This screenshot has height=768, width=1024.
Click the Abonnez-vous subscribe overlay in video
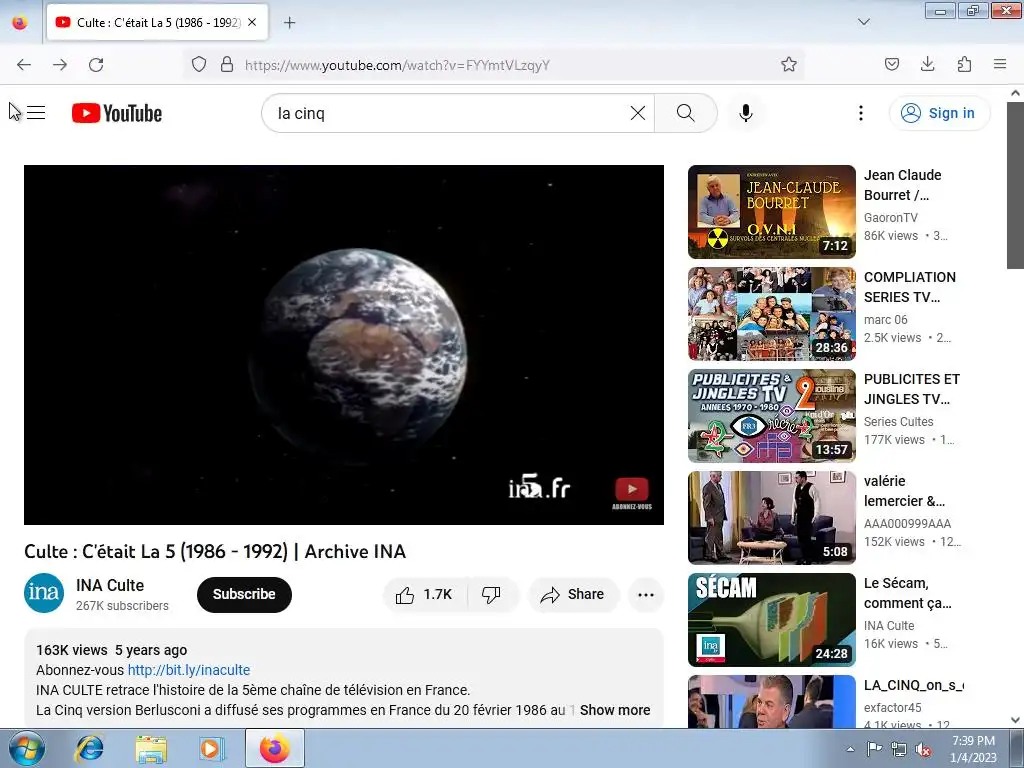pyautogui.click(x=632, y=493)
